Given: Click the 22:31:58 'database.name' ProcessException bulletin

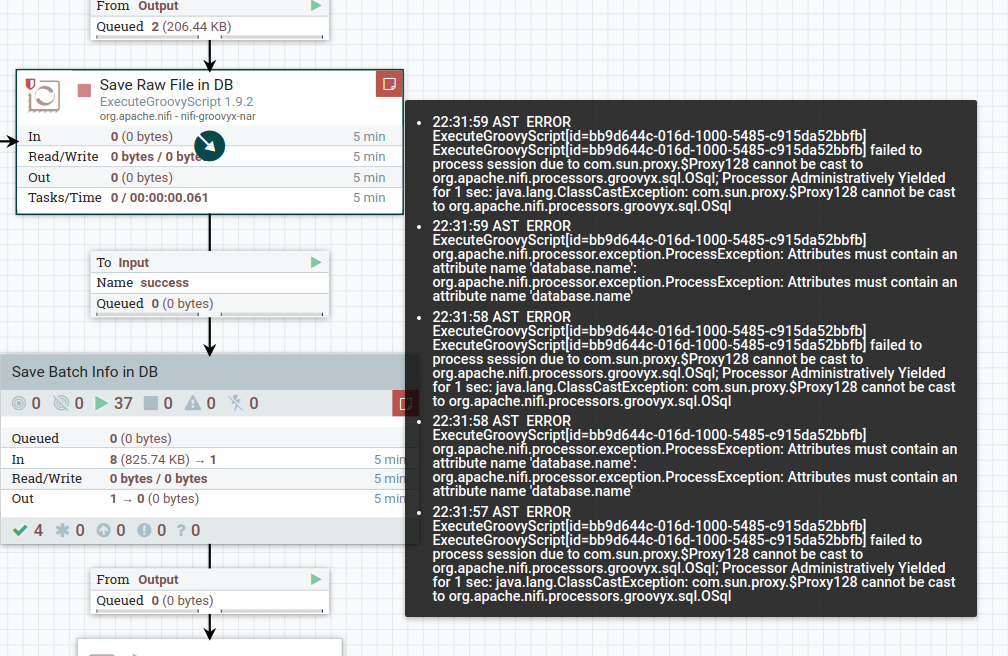Looking at the screenshot, I should (x=695, y=456).
